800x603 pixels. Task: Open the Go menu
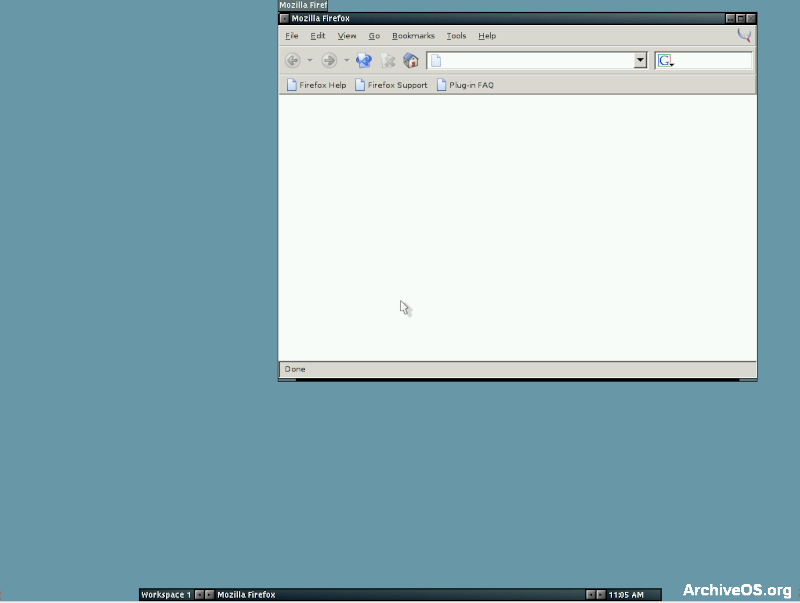click(374, 36)
